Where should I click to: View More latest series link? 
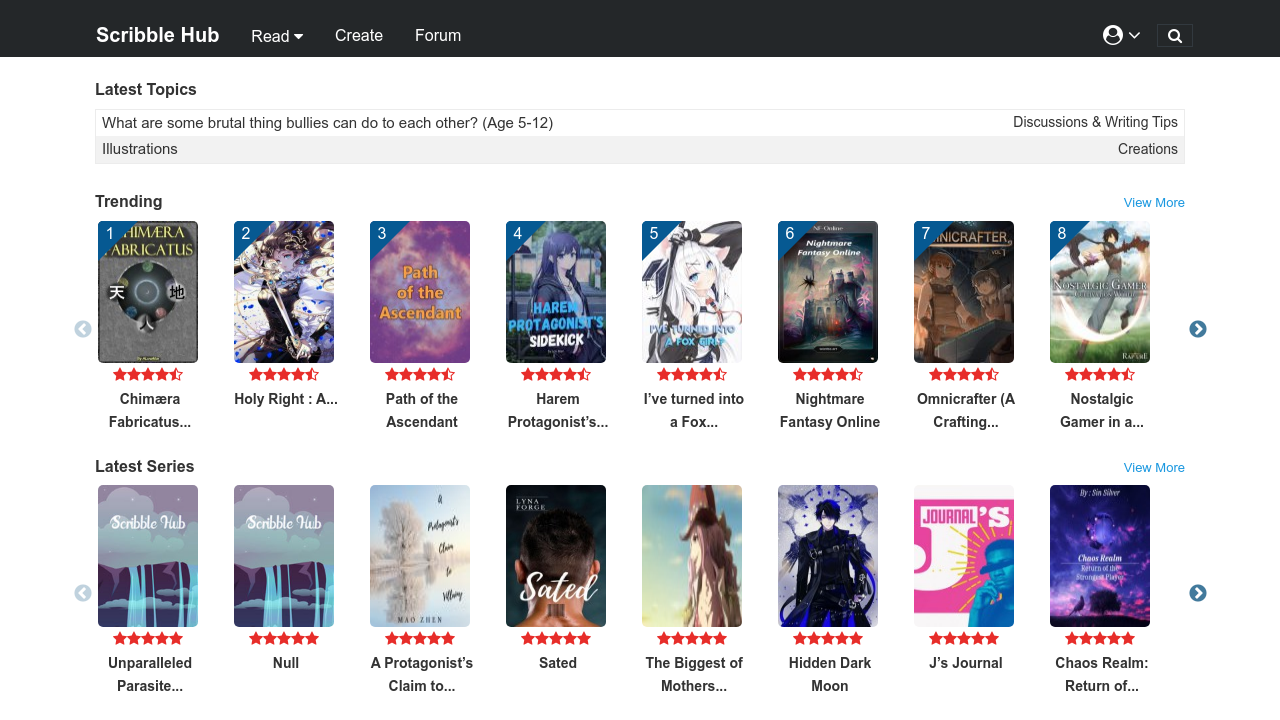[1154, 467]
